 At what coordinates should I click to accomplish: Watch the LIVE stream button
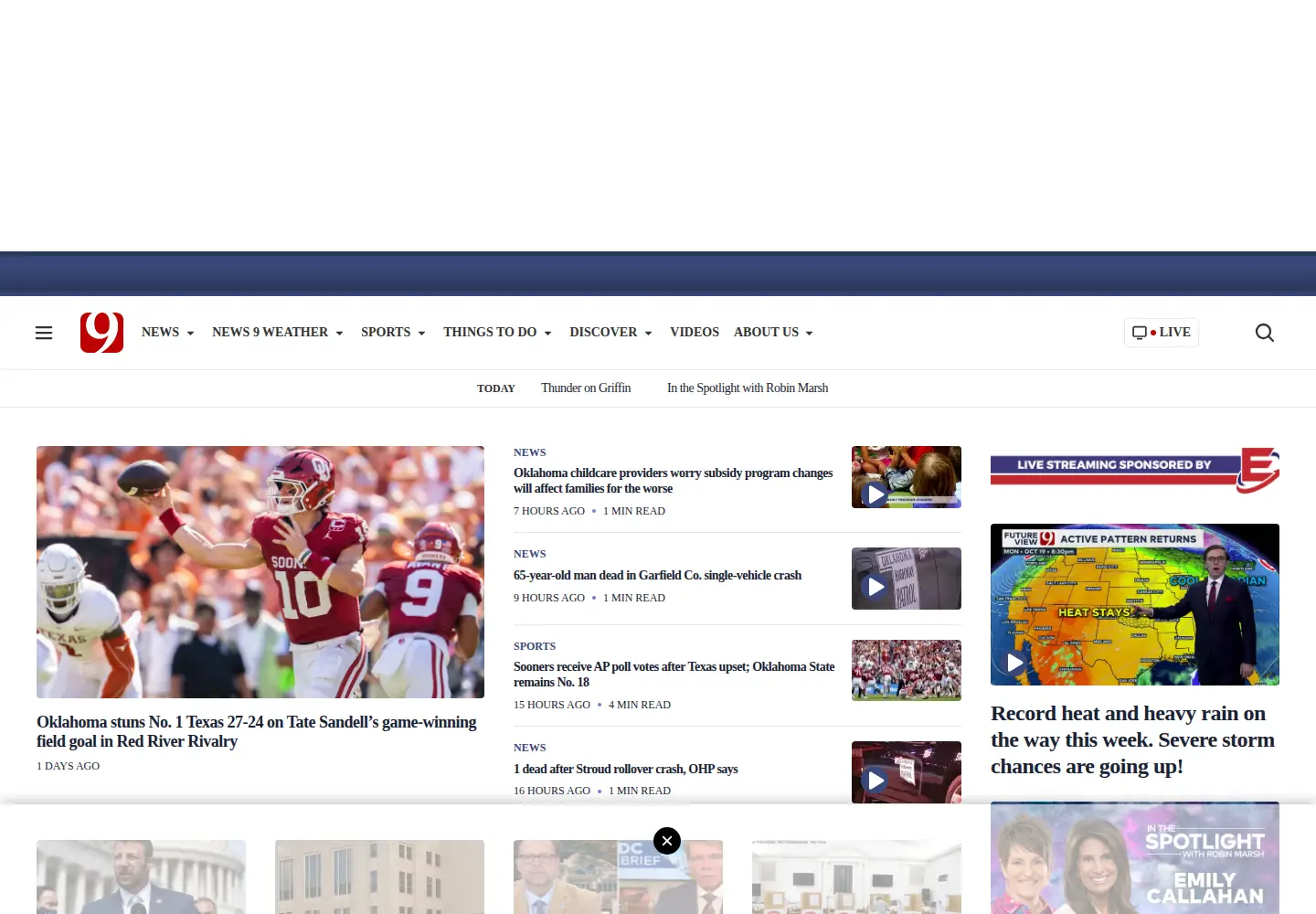(1162, 333)
